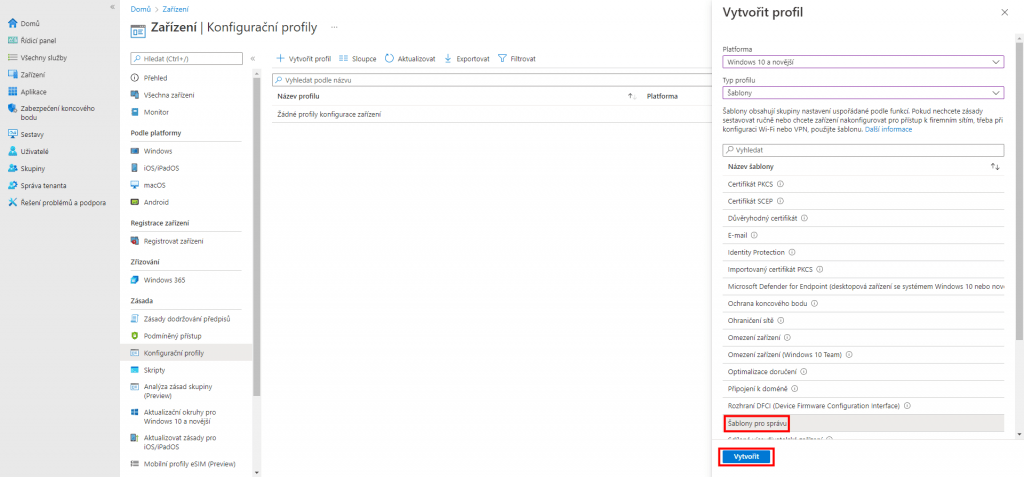Open Řídicí panel dashboard icon
1024x477 pixels.
pos(13,40)
